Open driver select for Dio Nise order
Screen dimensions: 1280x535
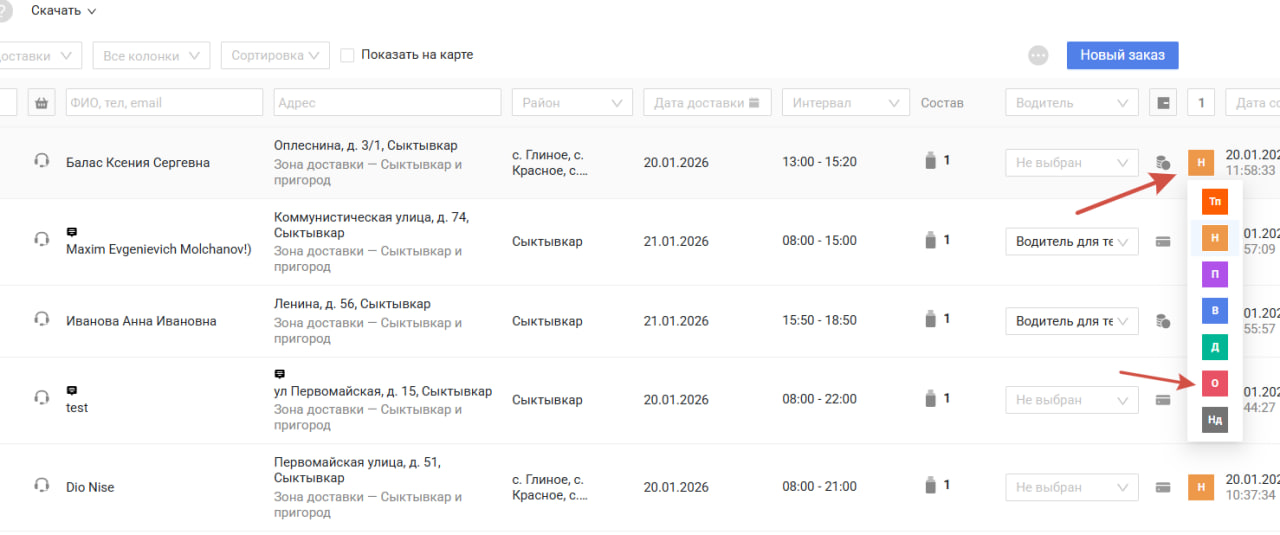pos(1071,487)
